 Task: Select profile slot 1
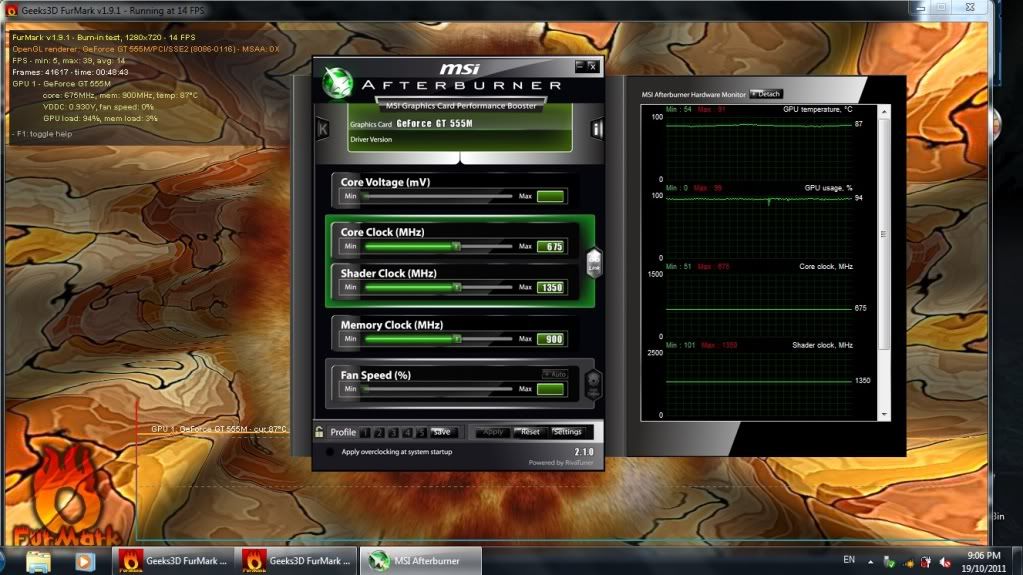[x=365, y=432]
